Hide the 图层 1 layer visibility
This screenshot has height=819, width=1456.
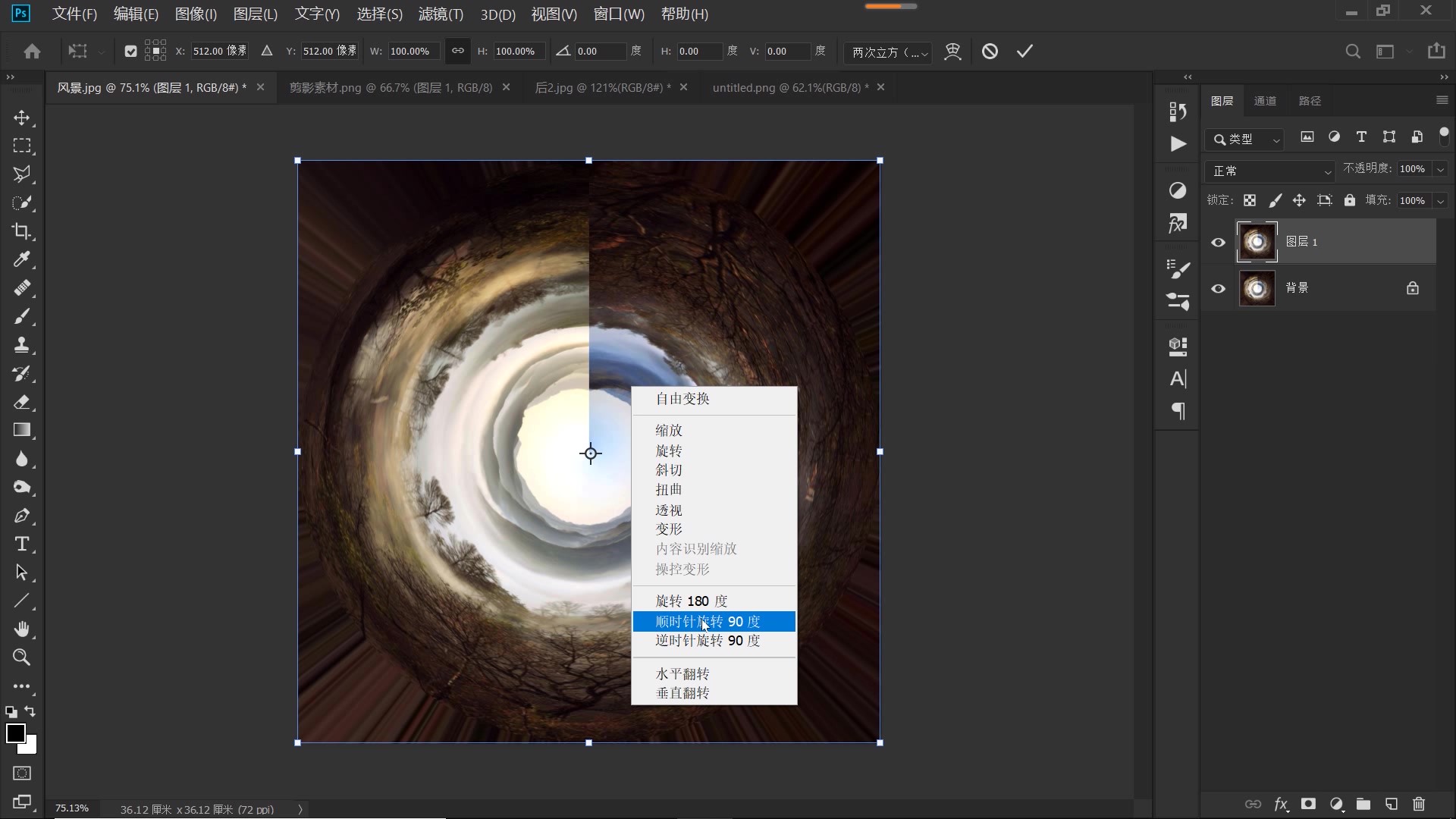coord(1218,242)
